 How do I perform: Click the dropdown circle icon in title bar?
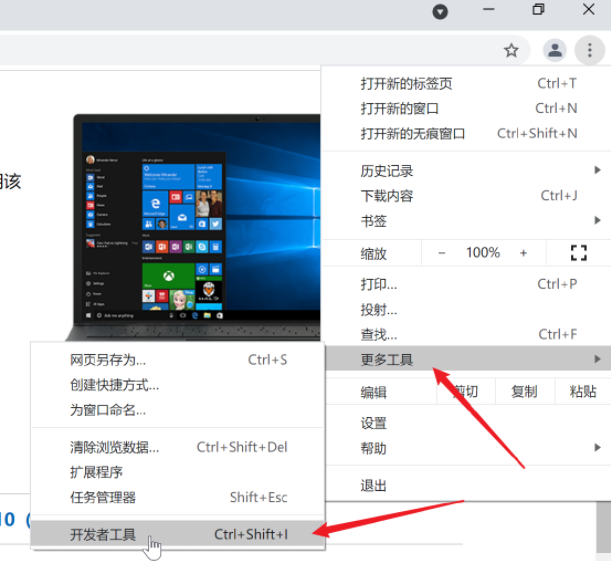440,11
